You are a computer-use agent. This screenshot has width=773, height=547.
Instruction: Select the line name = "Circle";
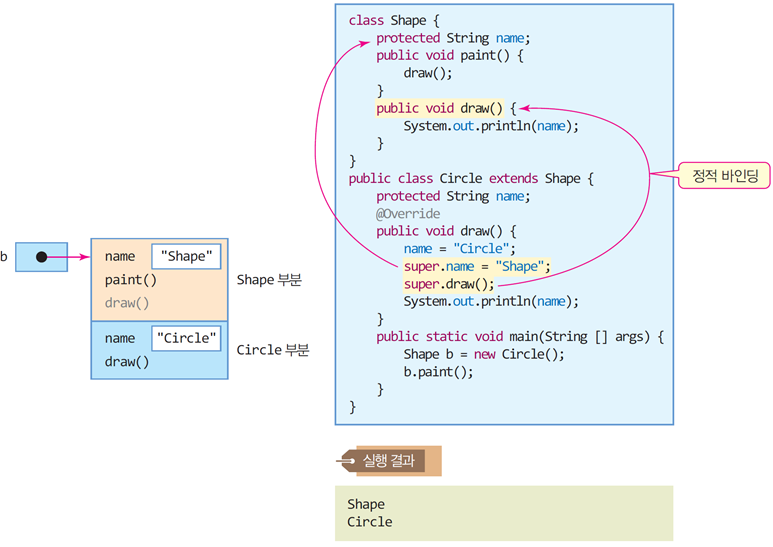(x=459, y=249)
